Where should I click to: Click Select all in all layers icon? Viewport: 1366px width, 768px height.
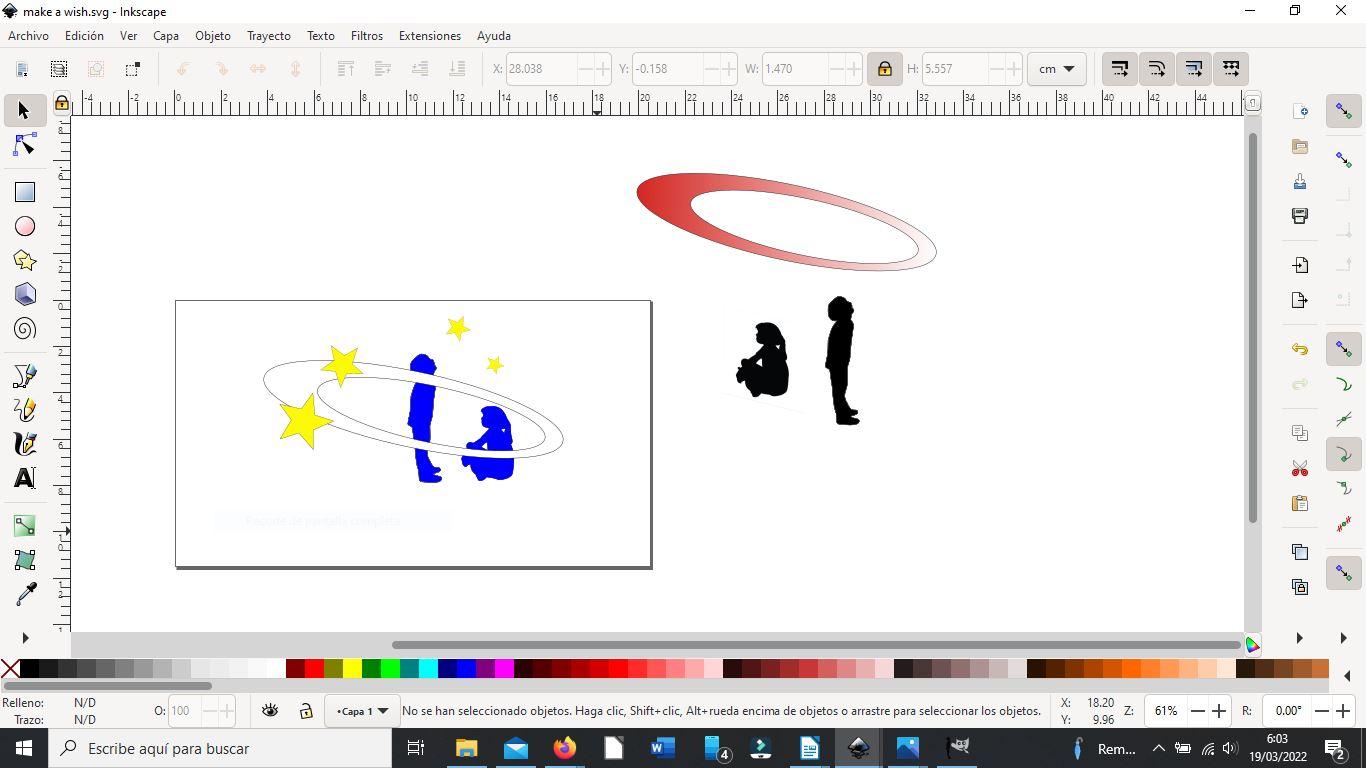(59, 69)
